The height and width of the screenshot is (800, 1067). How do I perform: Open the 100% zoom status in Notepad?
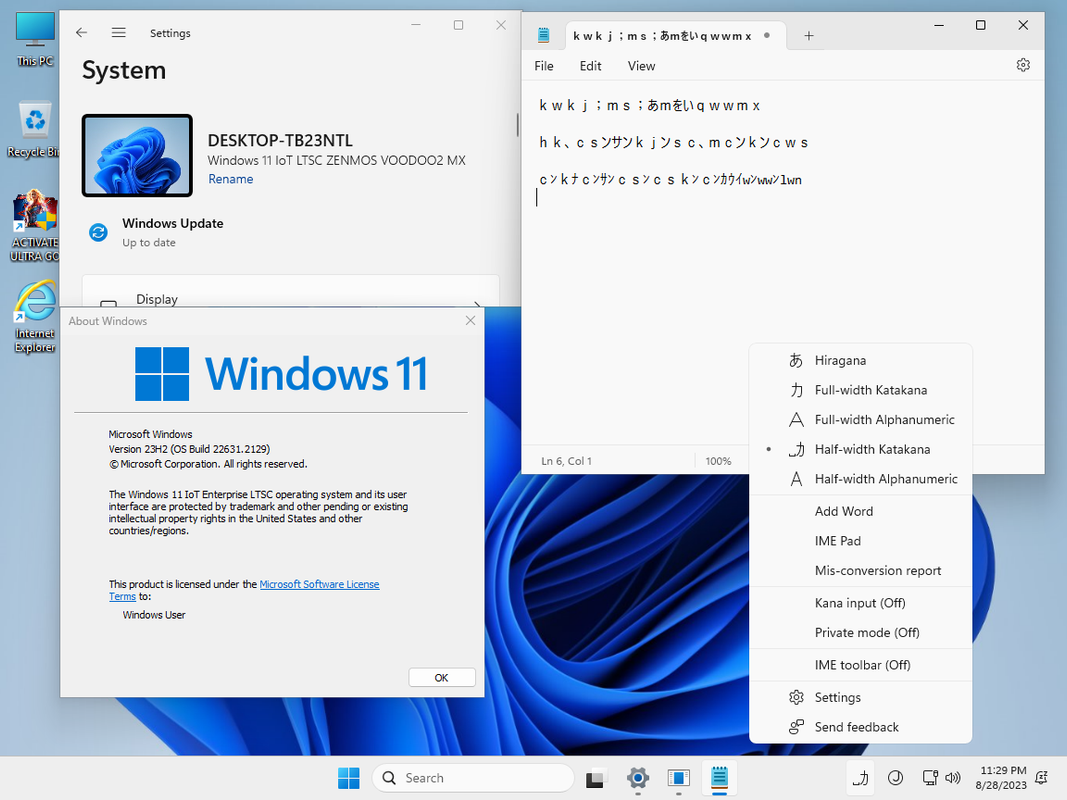(x=718, y=461)
